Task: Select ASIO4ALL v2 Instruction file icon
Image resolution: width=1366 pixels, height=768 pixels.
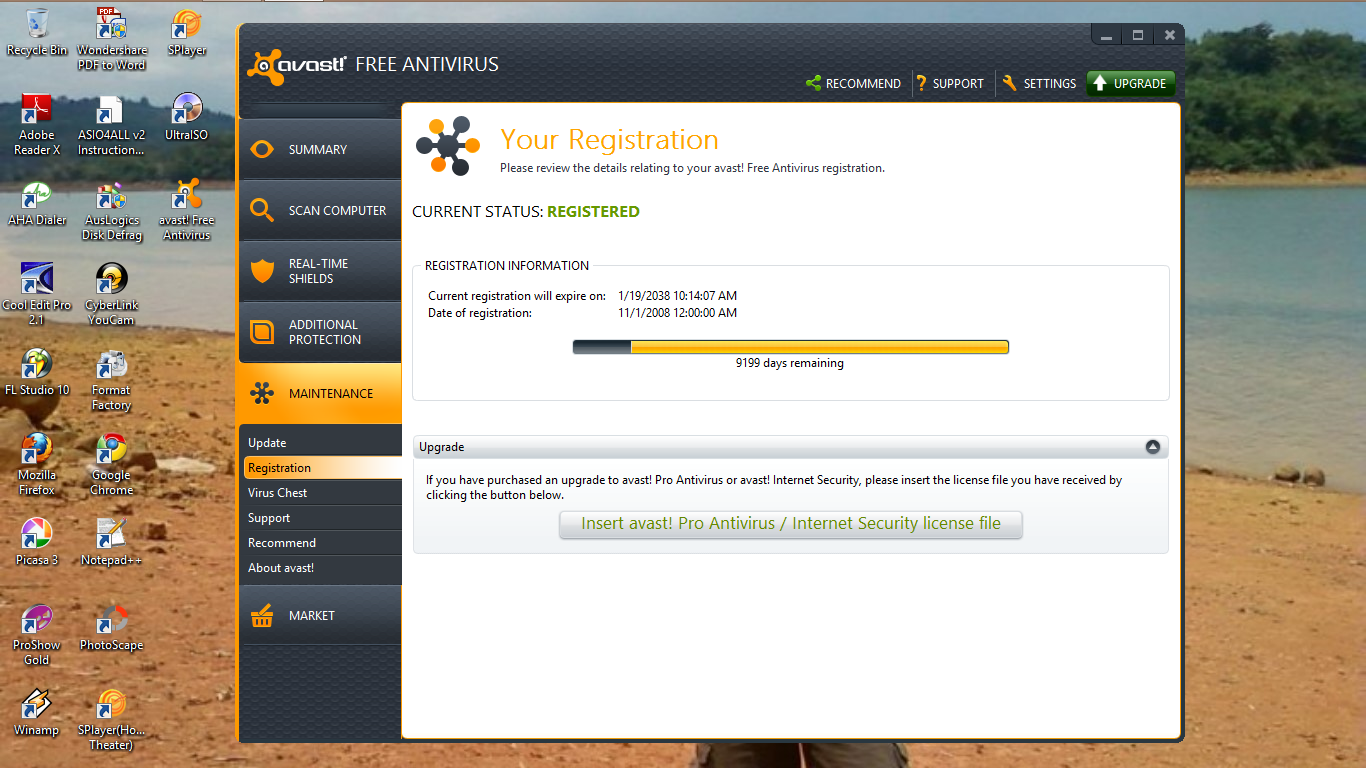Action: pos(111,124)
